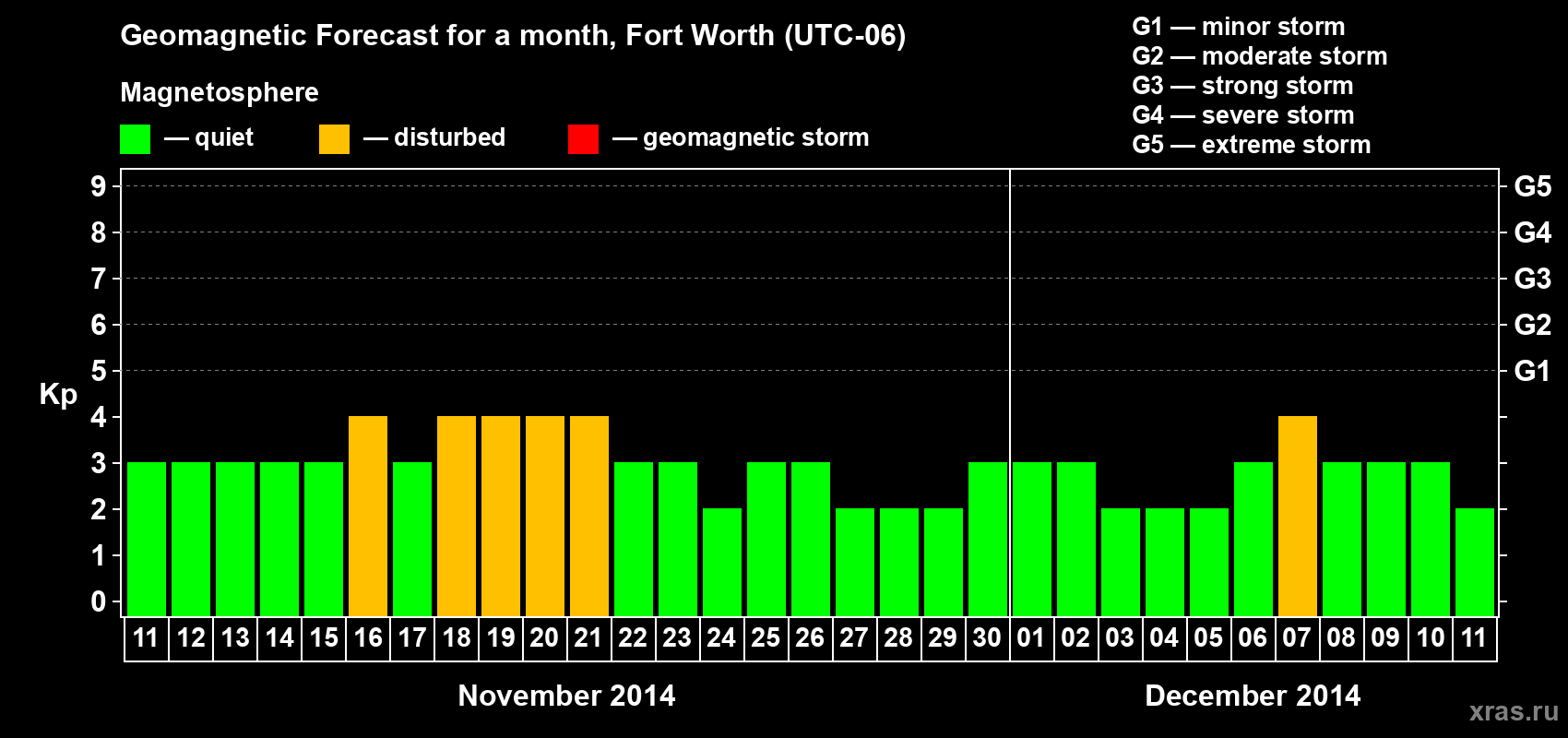Click the 'Kp' axis label
1568x738 pixels.
58,395
